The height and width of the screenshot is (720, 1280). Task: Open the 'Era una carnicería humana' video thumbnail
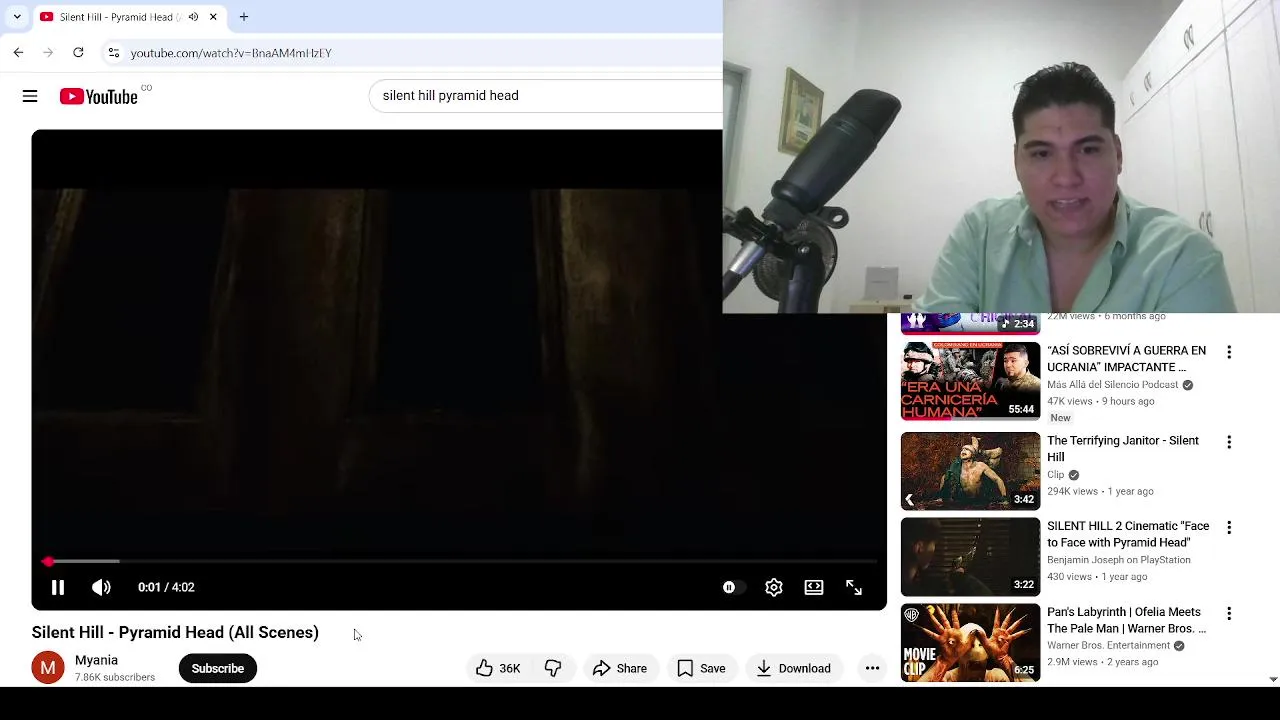point(970,381)
